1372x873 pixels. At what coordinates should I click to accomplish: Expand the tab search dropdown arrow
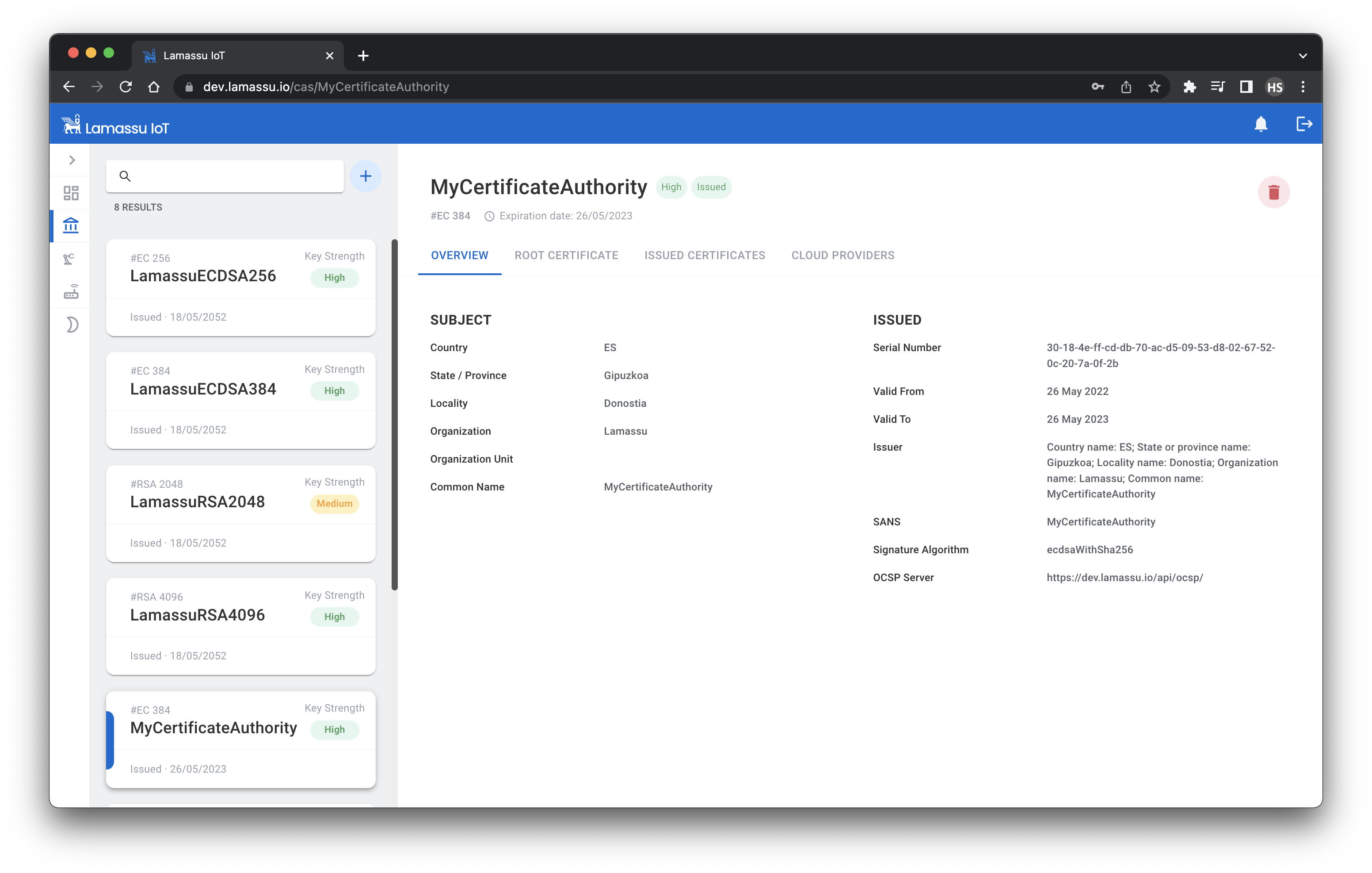pos(1303,55)
